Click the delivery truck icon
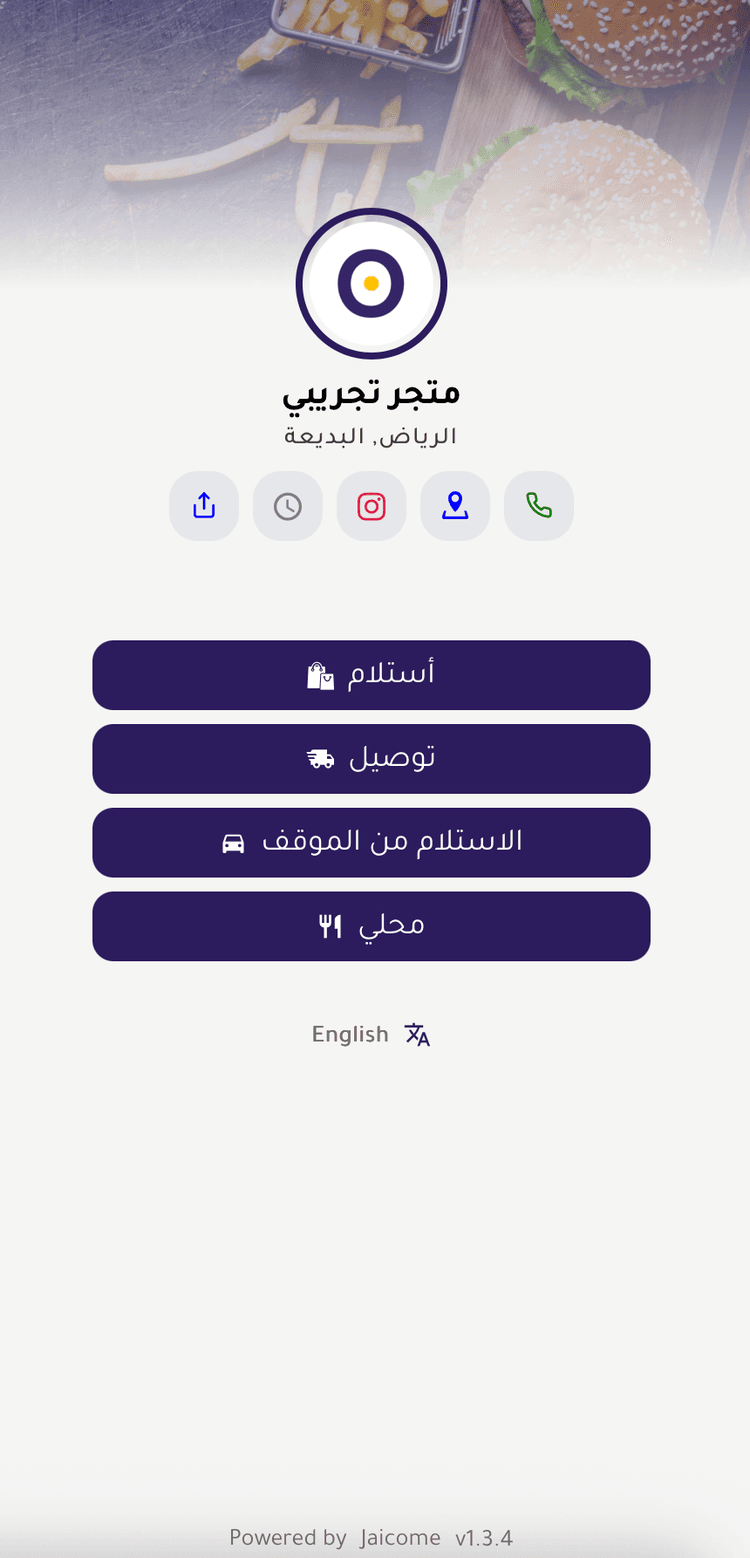Screen dimensions: 750x1558 click(x=320, y=760)
